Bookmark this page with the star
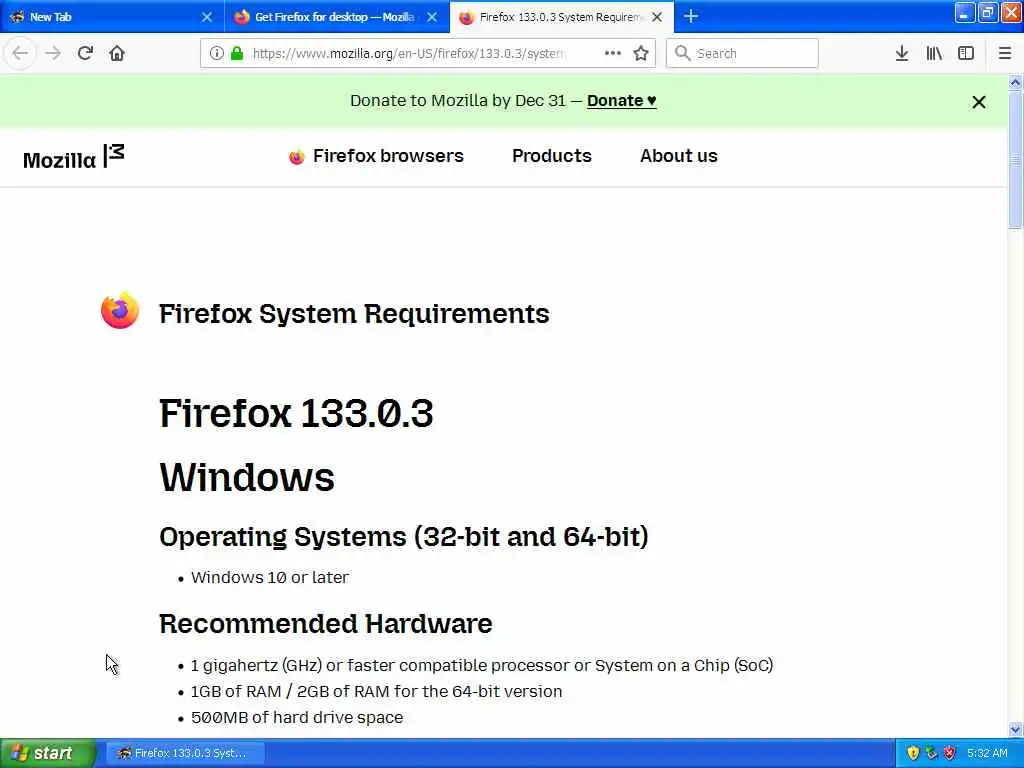Image resolution: width=1024 pixels, height=768 pixels. [641, 53]
